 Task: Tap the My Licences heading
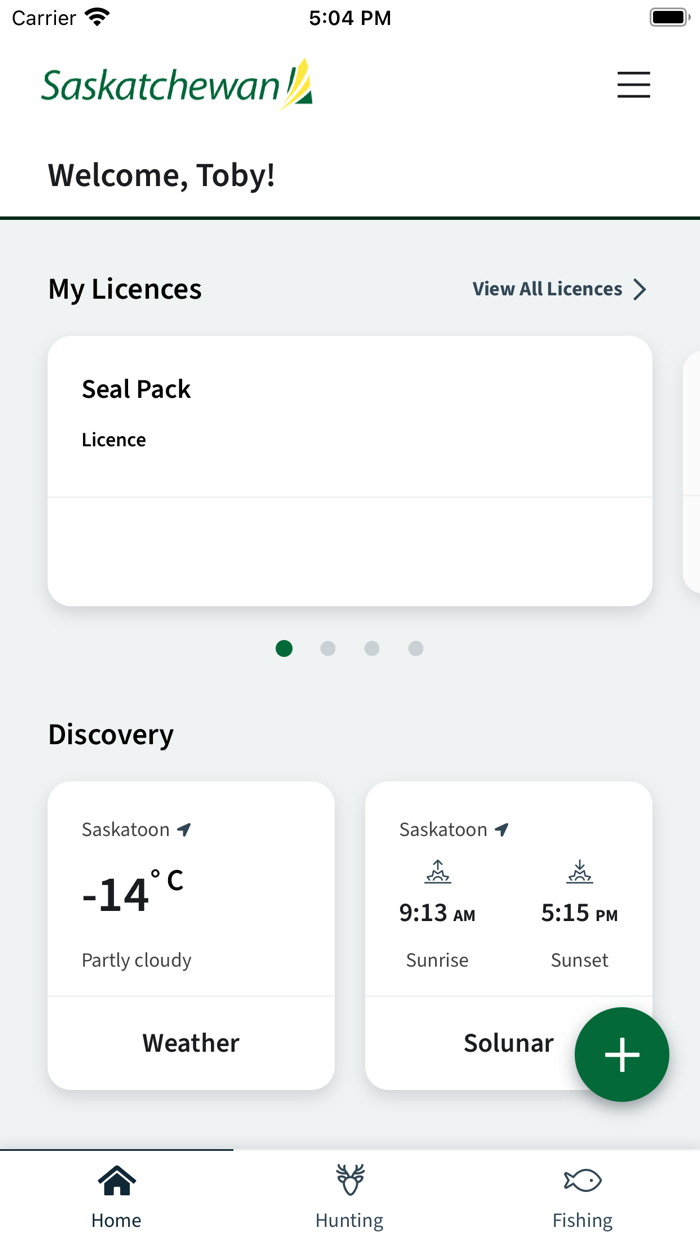point(125,289)
